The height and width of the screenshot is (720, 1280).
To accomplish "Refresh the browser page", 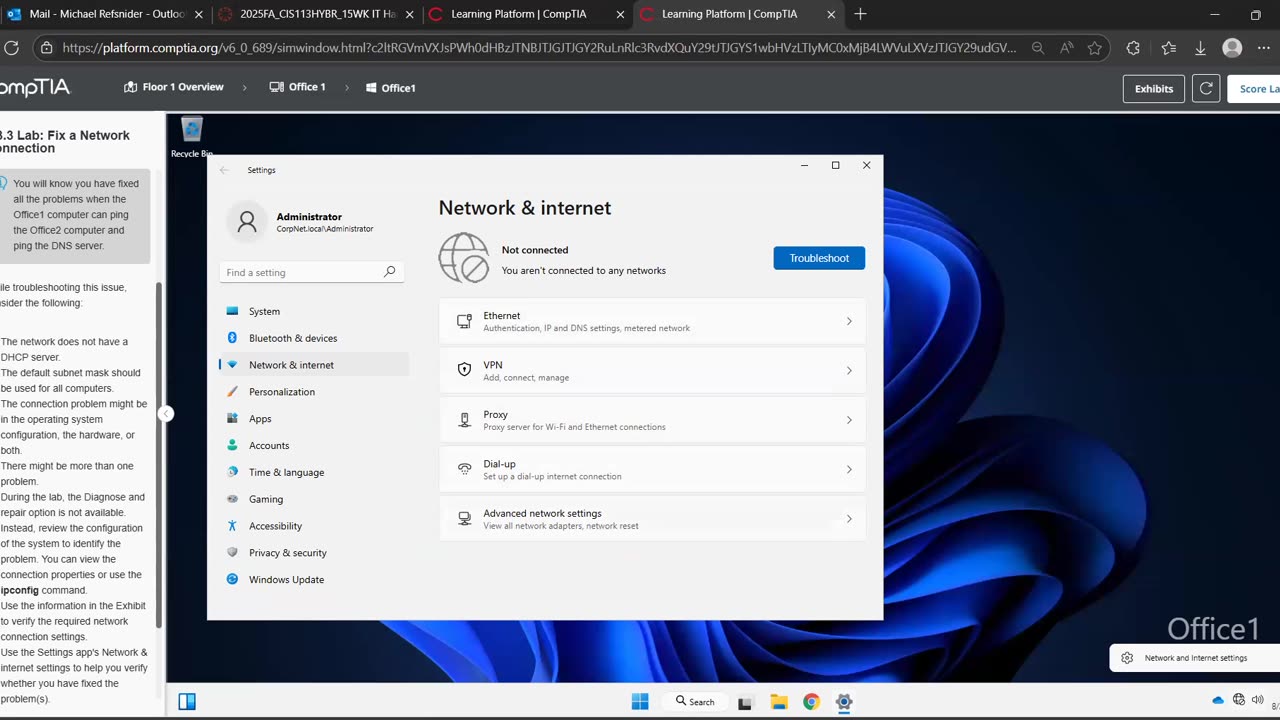I will click(x=12, y=47).
